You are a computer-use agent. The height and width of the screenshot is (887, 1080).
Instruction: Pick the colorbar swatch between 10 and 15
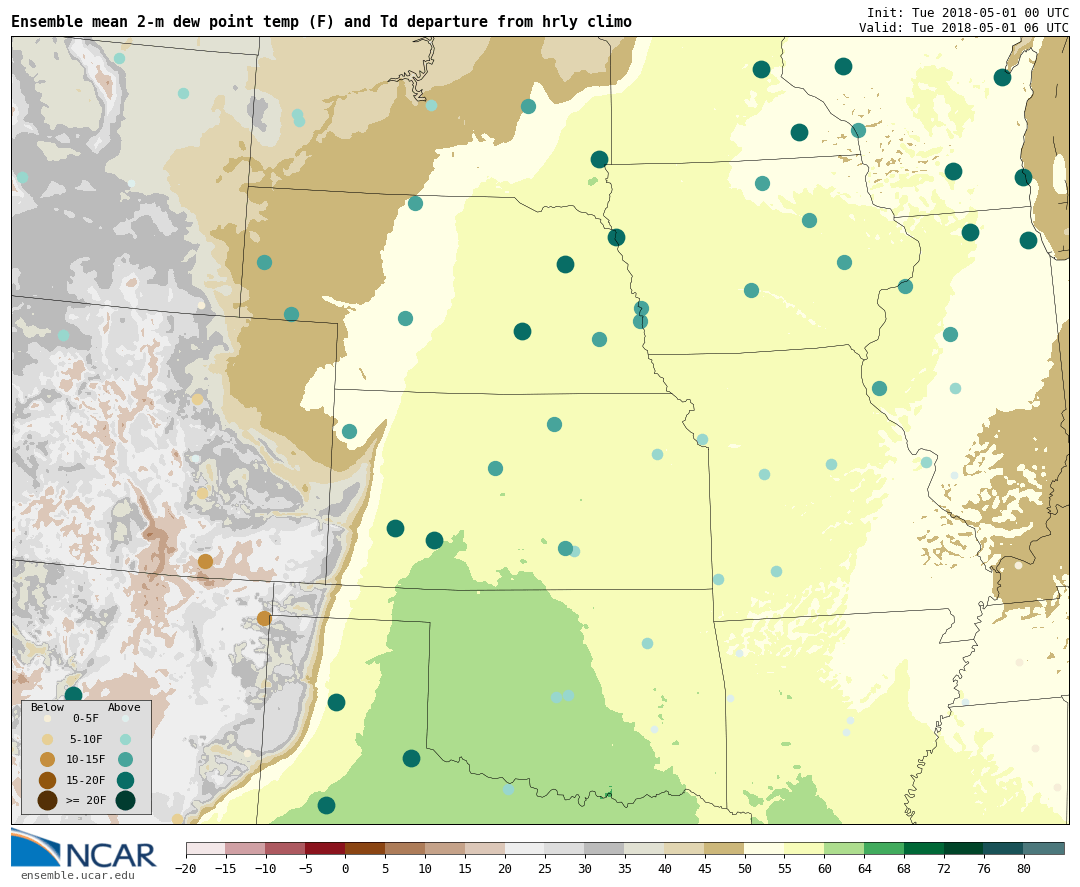[445, 848]
